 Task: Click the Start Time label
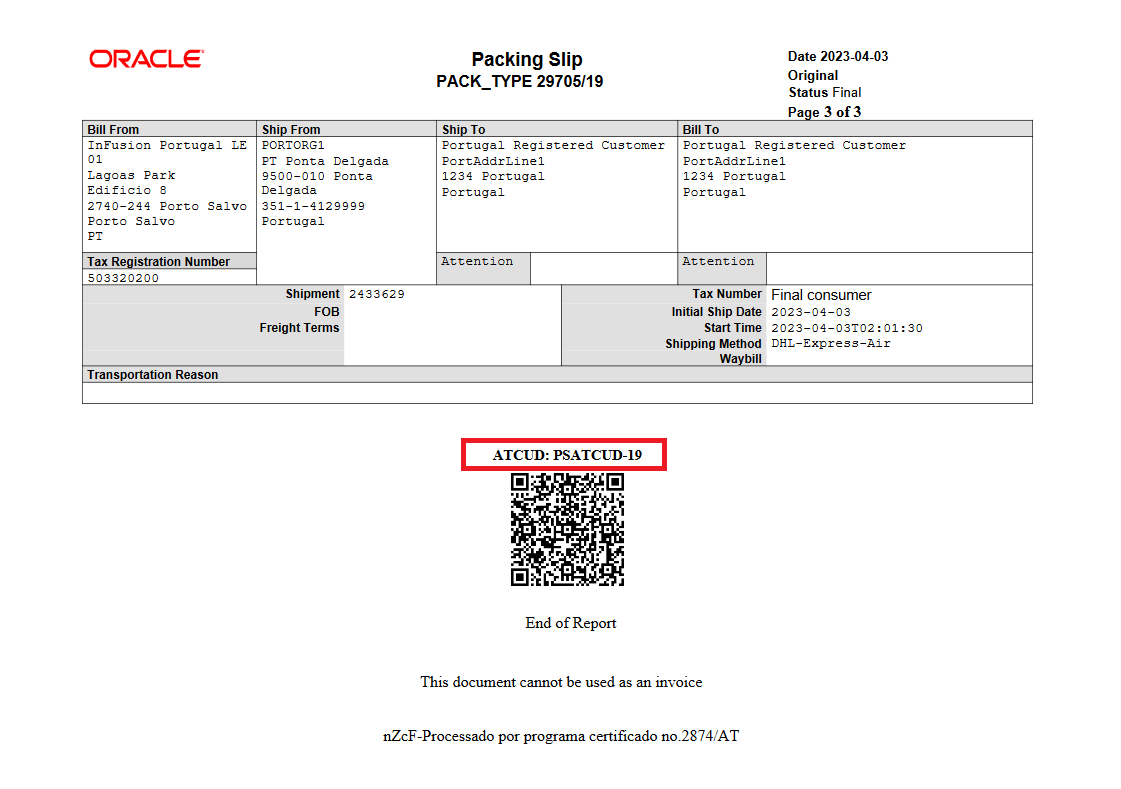pyautogui.click(x=733, y=328)
